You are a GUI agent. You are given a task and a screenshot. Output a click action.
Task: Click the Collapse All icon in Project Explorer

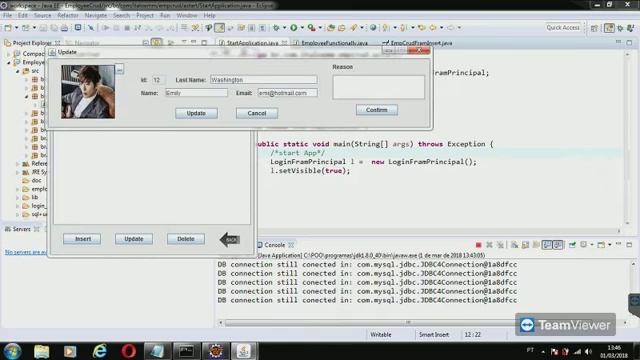[x=146, y=42]
